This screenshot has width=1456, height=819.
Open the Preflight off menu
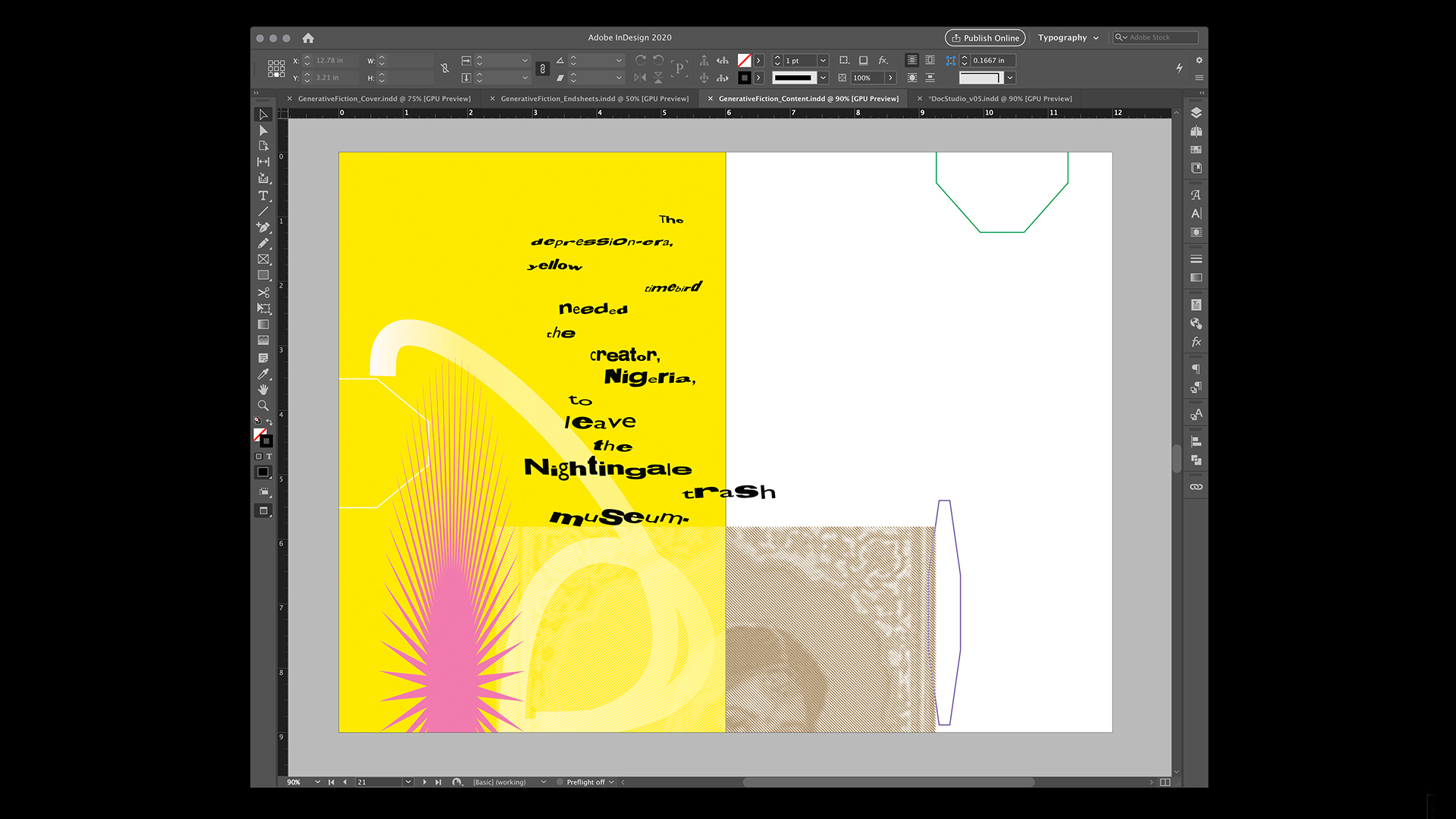pos(611,782)
